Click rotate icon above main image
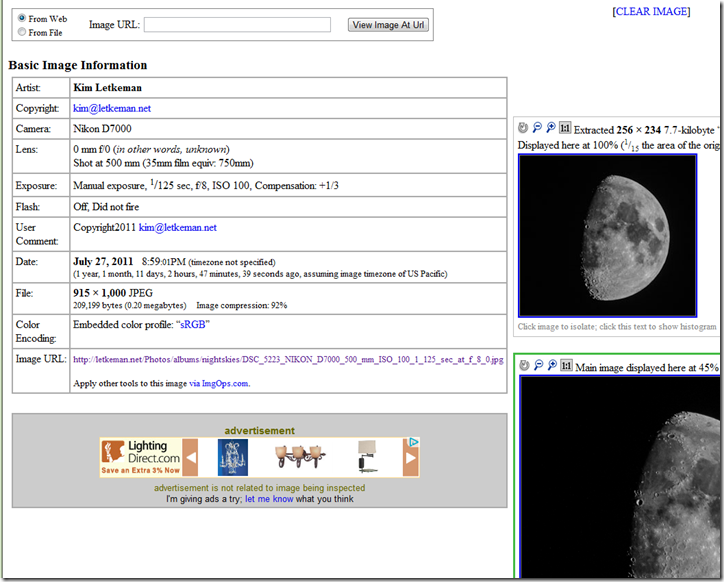Screen dimensions: 724x582 pos(523,367)
